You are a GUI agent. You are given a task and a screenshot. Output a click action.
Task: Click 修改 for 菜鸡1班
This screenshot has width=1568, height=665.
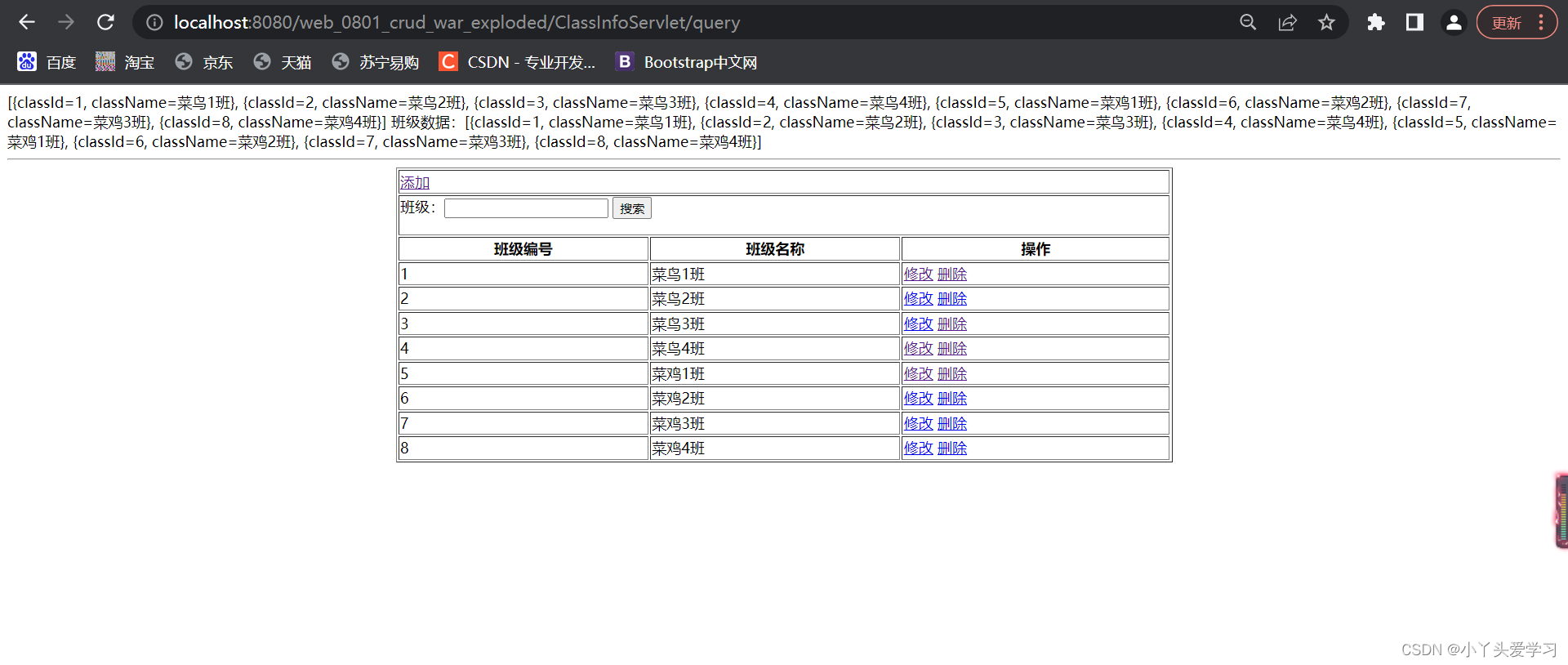coord(919,374)
